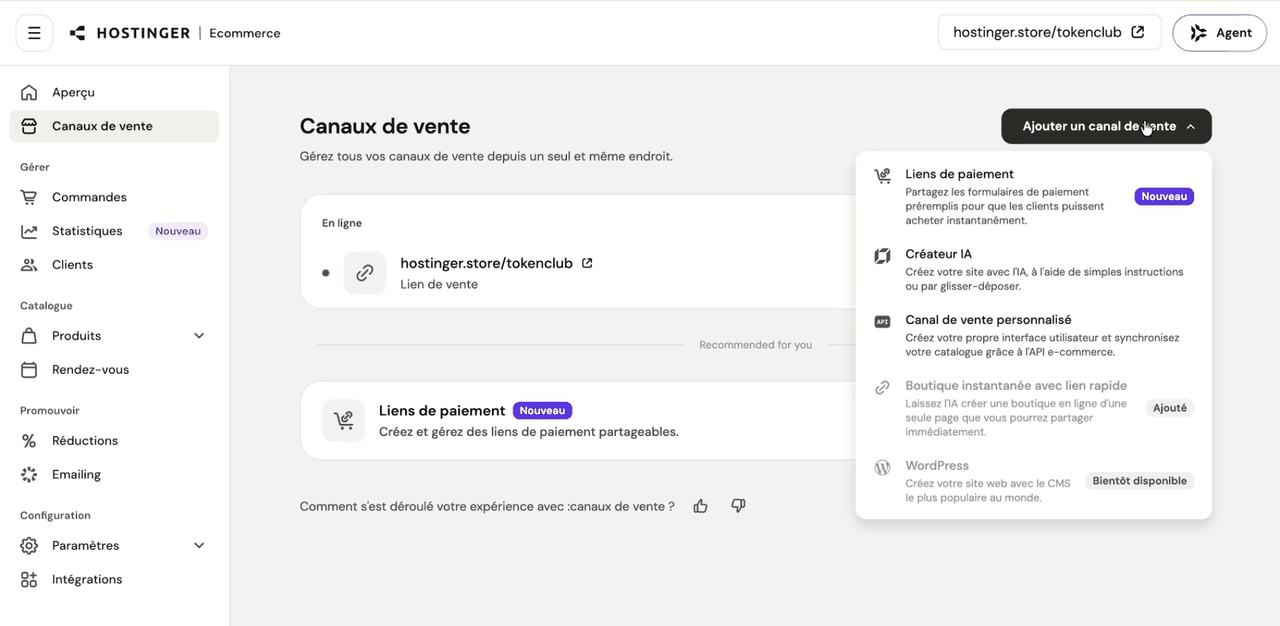Open Emailing in sidebar
This screenshot has width=1280, height=626.
click(114, 475)
